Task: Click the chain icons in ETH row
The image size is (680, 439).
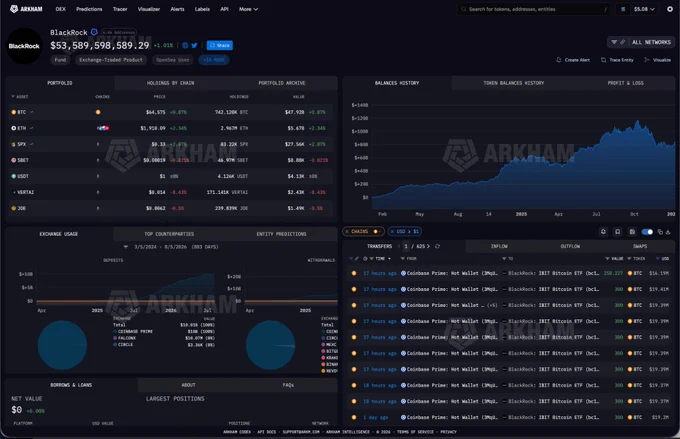Action: tap(103, 128)
